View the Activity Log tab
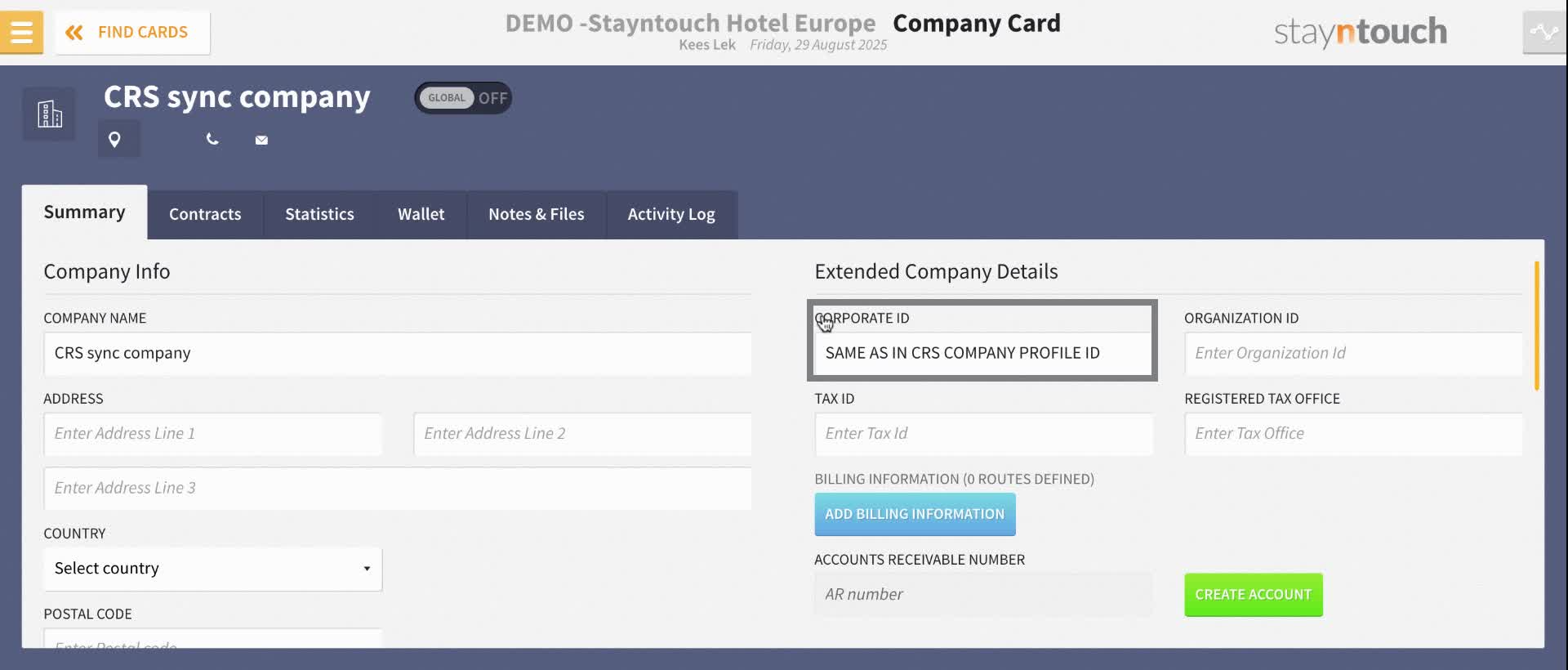This screenshot has width=1568, height=670. click(x=671, y=215)
